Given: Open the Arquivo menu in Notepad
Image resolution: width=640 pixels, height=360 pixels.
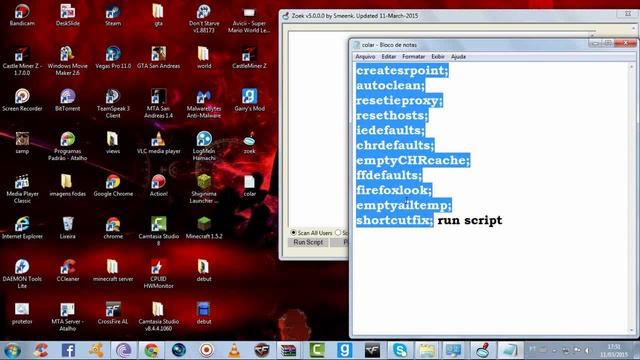Looking at the screenshot, I should tap(365, 57).
